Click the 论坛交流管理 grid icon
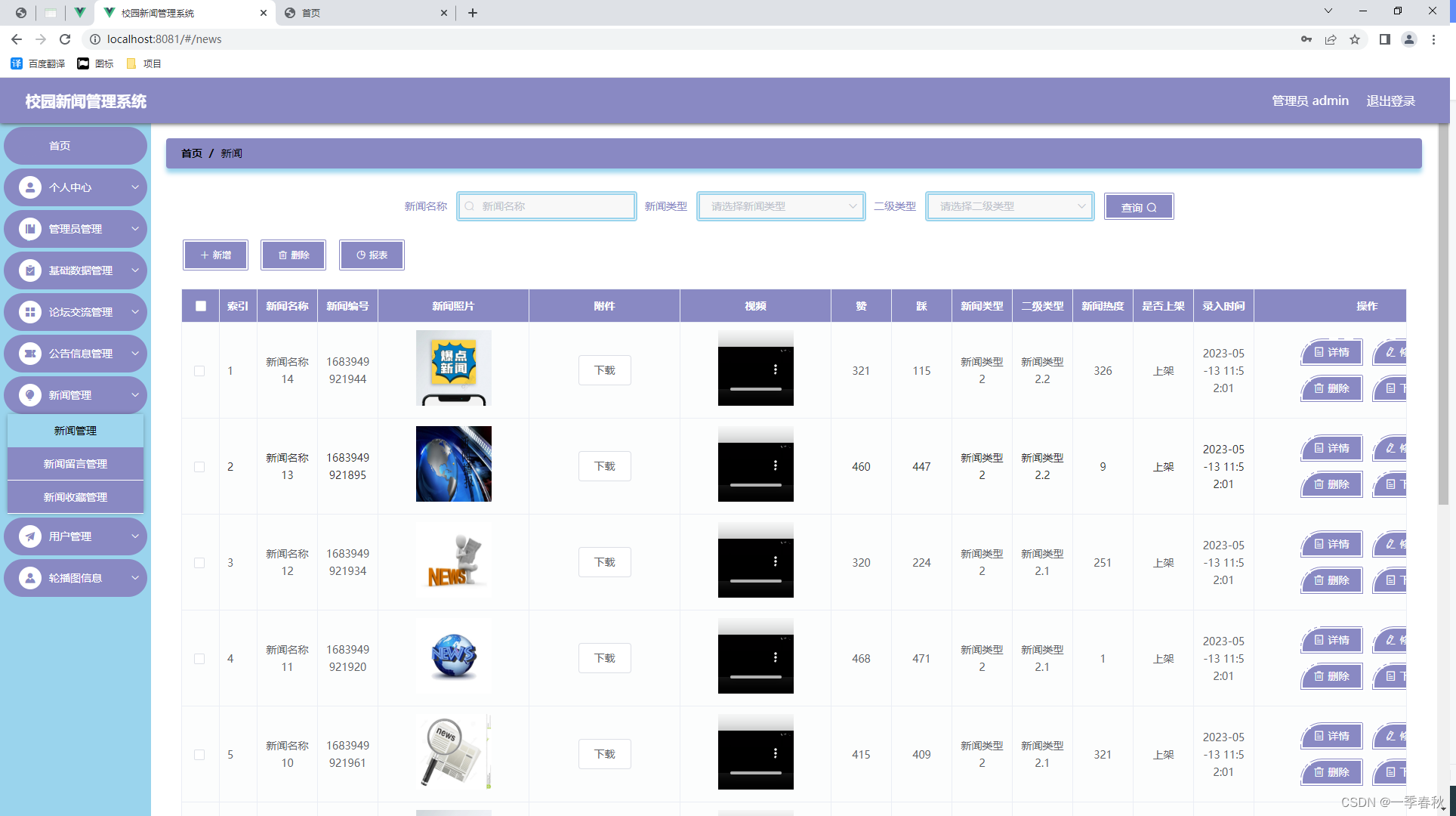Viewport: 1456px width, 816px height. click(x=30, y=312)
